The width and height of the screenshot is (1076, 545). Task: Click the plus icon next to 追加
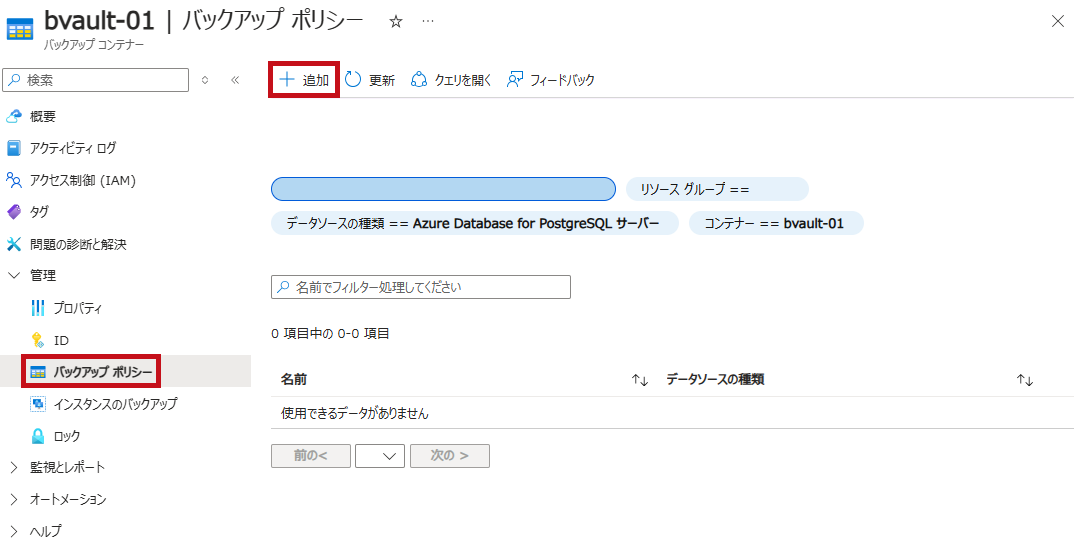click(286, 80)
